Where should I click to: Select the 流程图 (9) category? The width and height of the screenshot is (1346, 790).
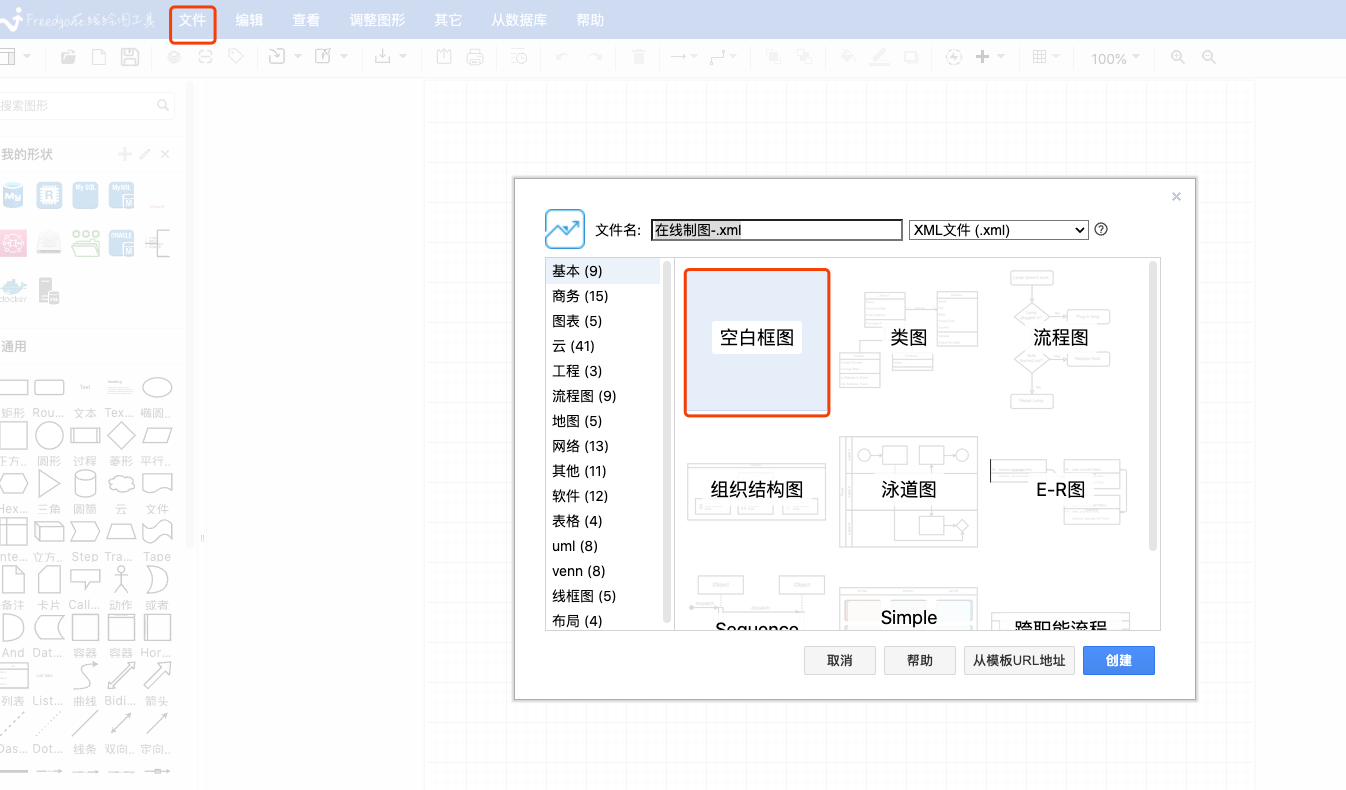click(603, 396)
